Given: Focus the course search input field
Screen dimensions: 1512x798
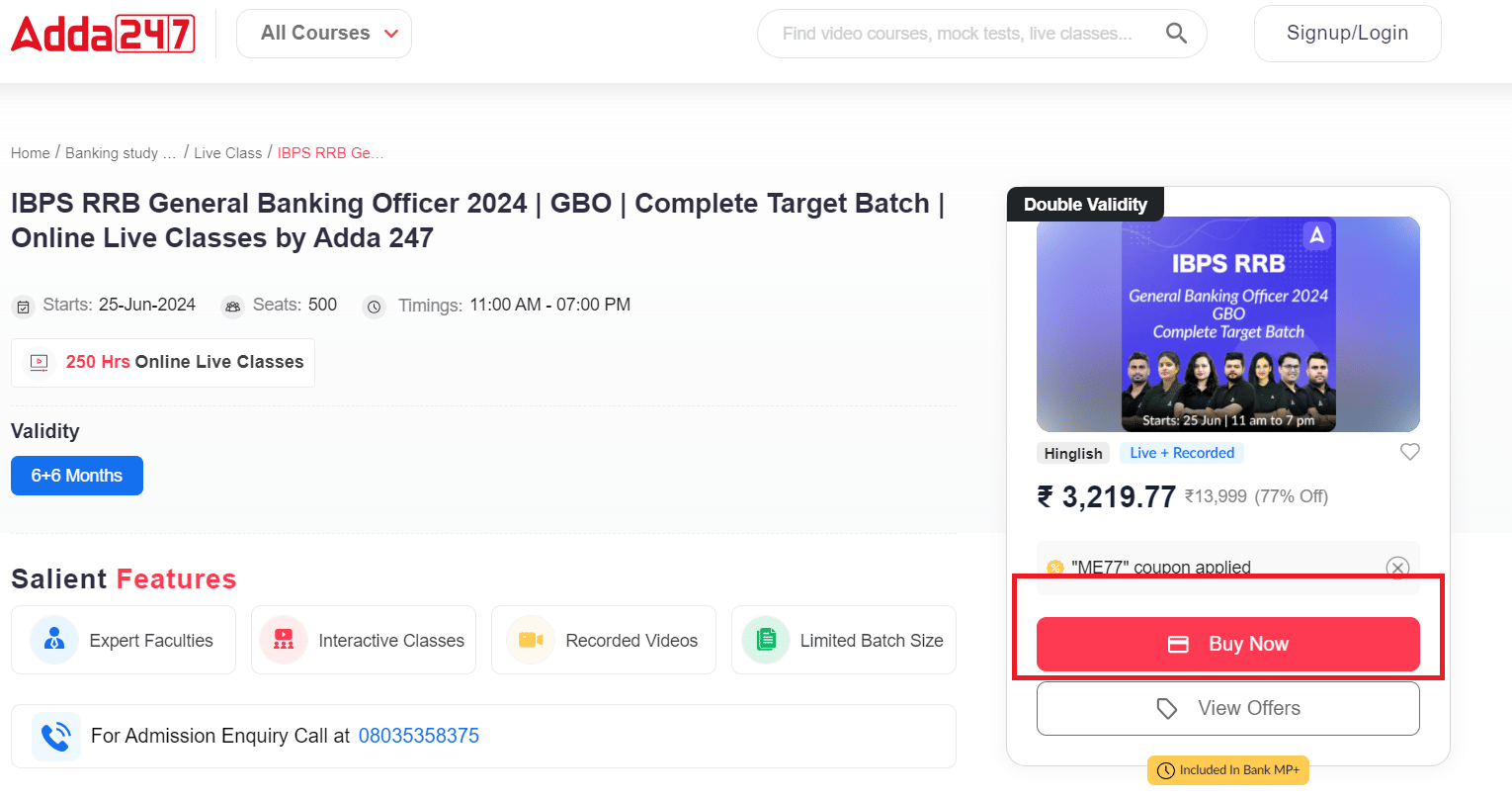Looking at the screenshot, I should (x=957, y=34).
